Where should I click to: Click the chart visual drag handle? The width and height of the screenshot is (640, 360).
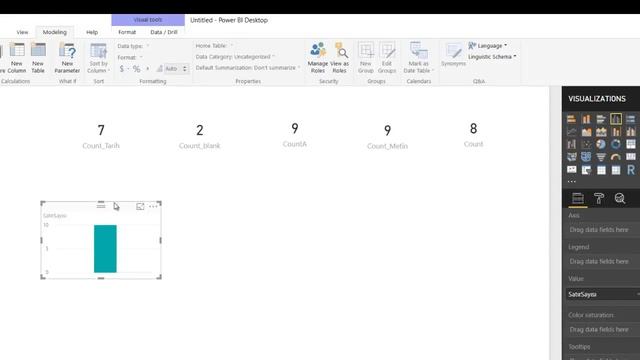(x=101, y=206)
